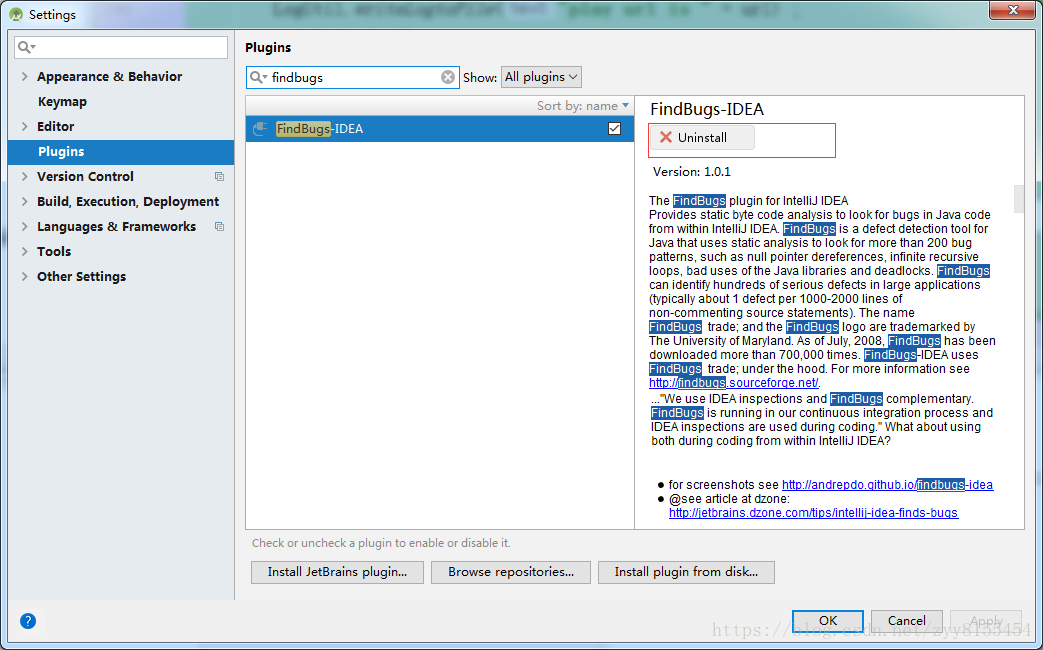
Task: Expand Build, Execution, Deployment arrow
Action: click(25, 202)
